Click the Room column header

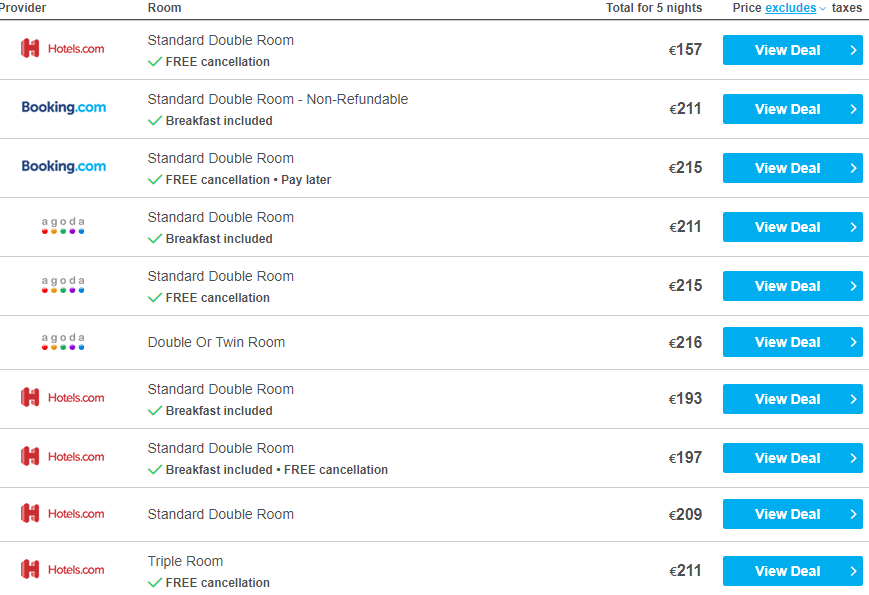[x=165, y=8]
